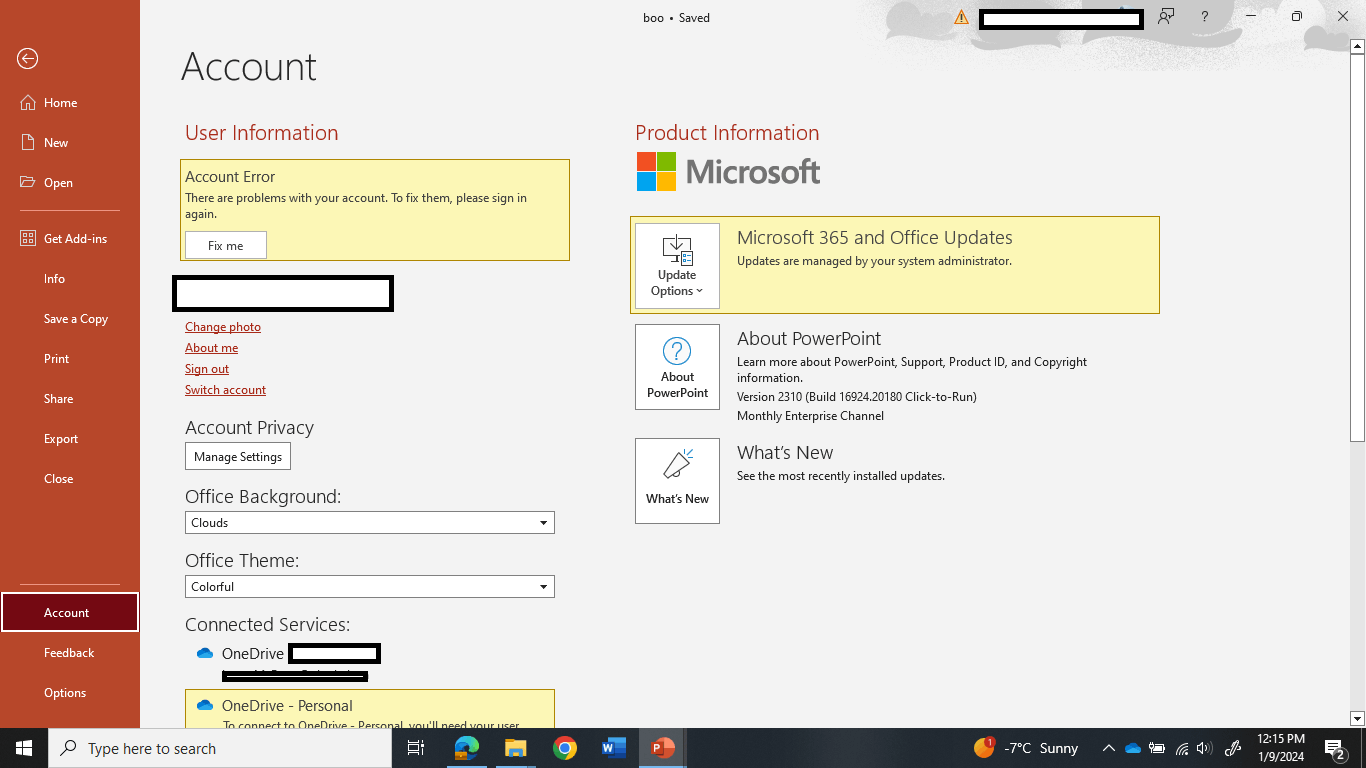Open the volume speaker tray icon

point(1204,748)
